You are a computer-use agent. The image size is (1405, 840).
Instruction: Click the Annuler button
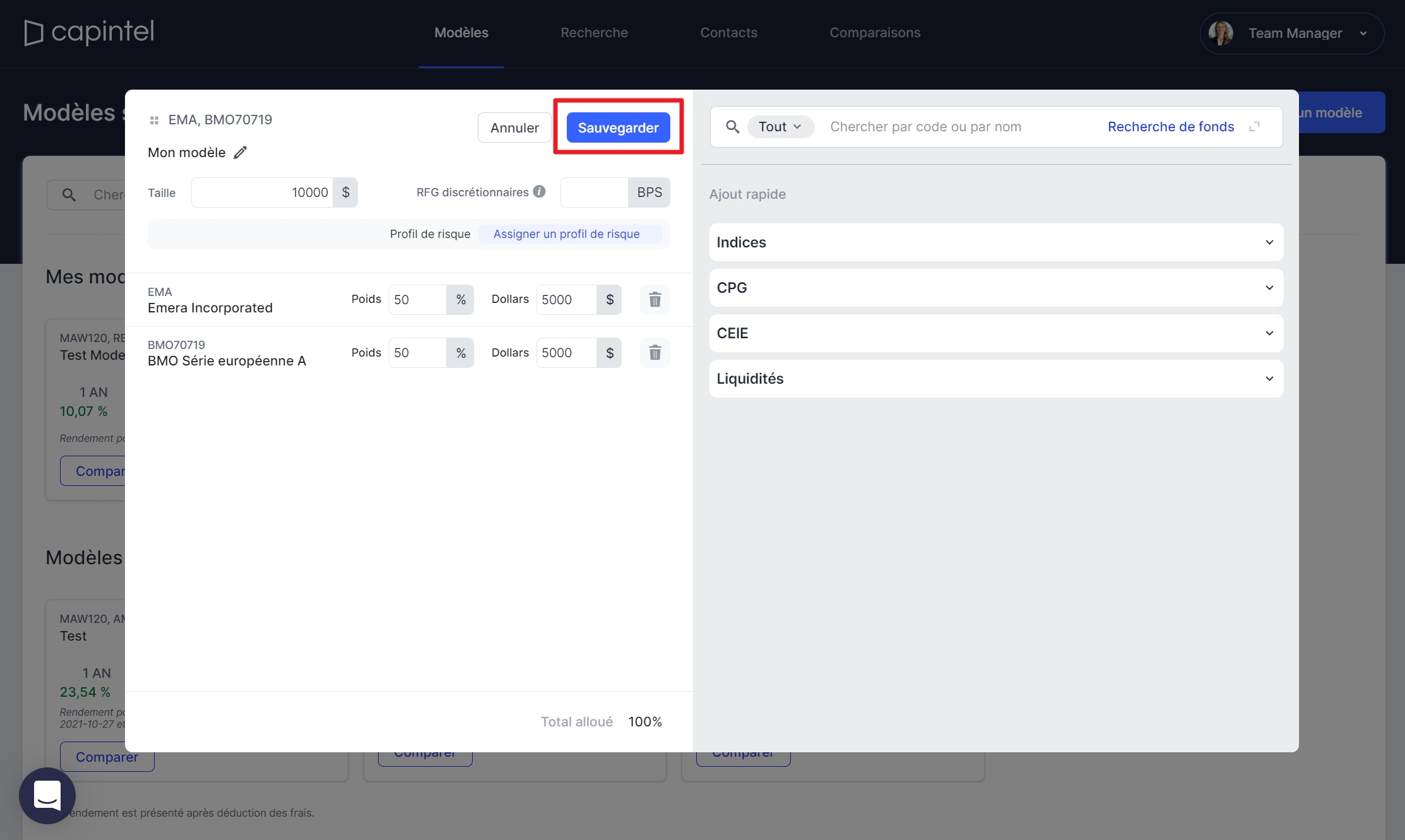pyautogui.click(x=514, y=127)
